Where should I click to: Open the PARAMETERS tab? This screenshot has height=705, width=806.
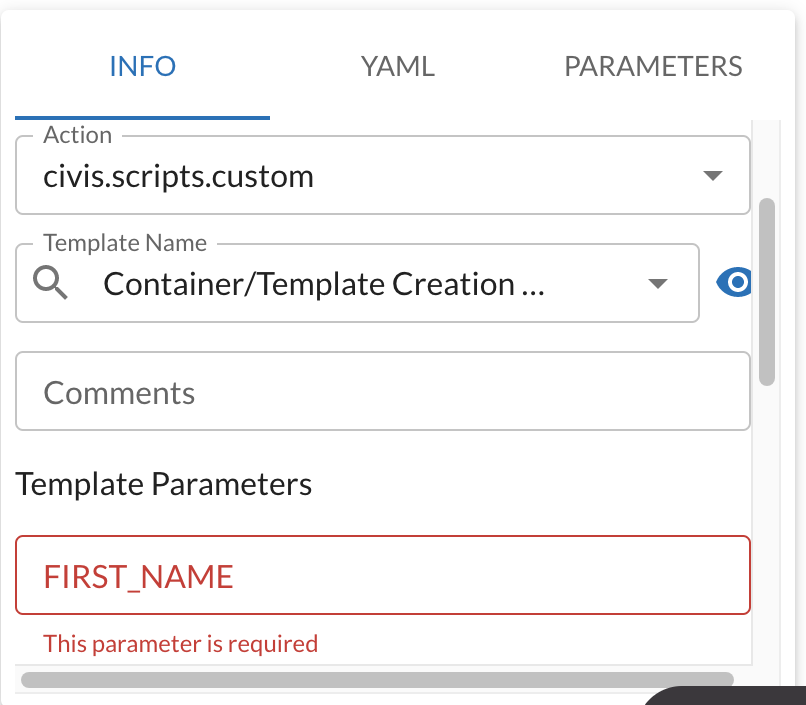click(653, 66)
